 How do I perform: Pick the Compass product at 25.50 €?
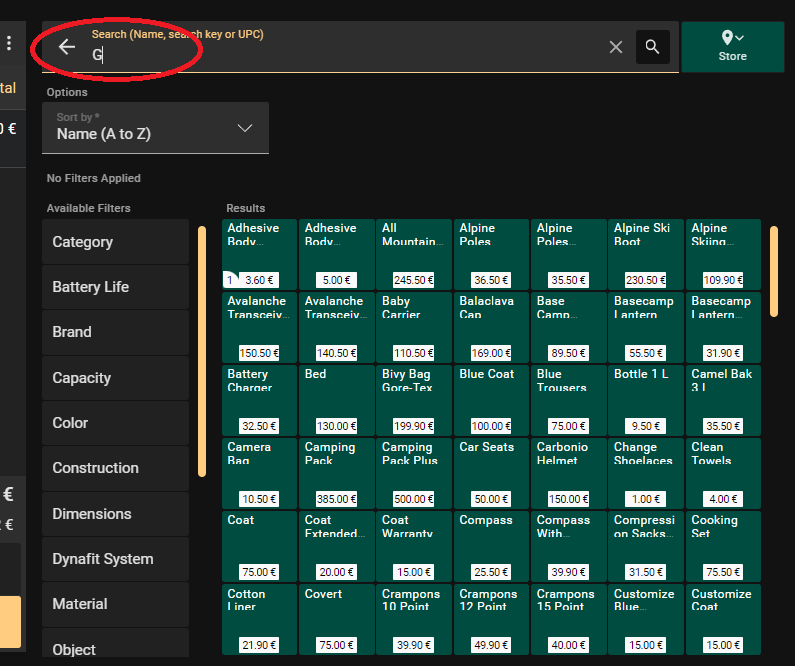click(x=490, y=546)
